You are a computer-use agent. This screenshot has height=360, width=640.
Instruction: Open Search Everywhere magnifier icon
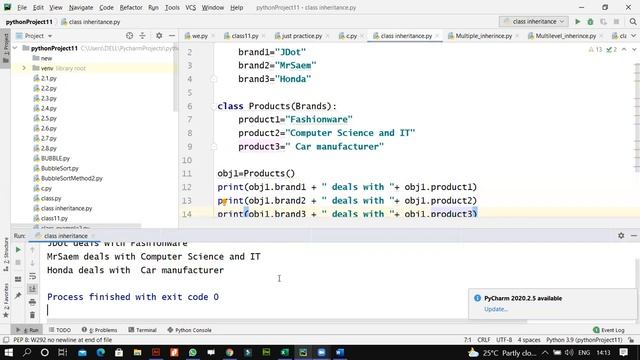pyautogui.click(x=633, y=22)
